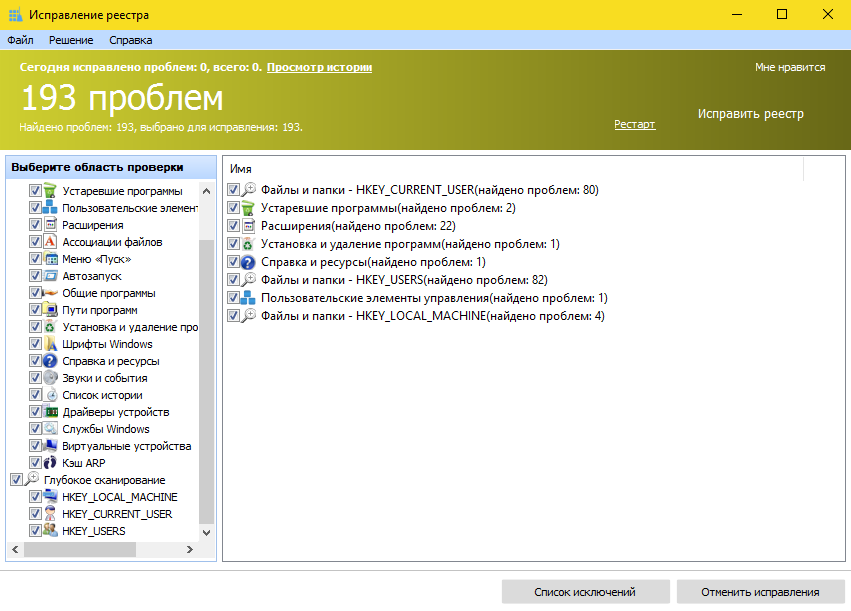851x611 pixels.
Task: Click the Общие программы handshake icon
Action: (50, 292)
